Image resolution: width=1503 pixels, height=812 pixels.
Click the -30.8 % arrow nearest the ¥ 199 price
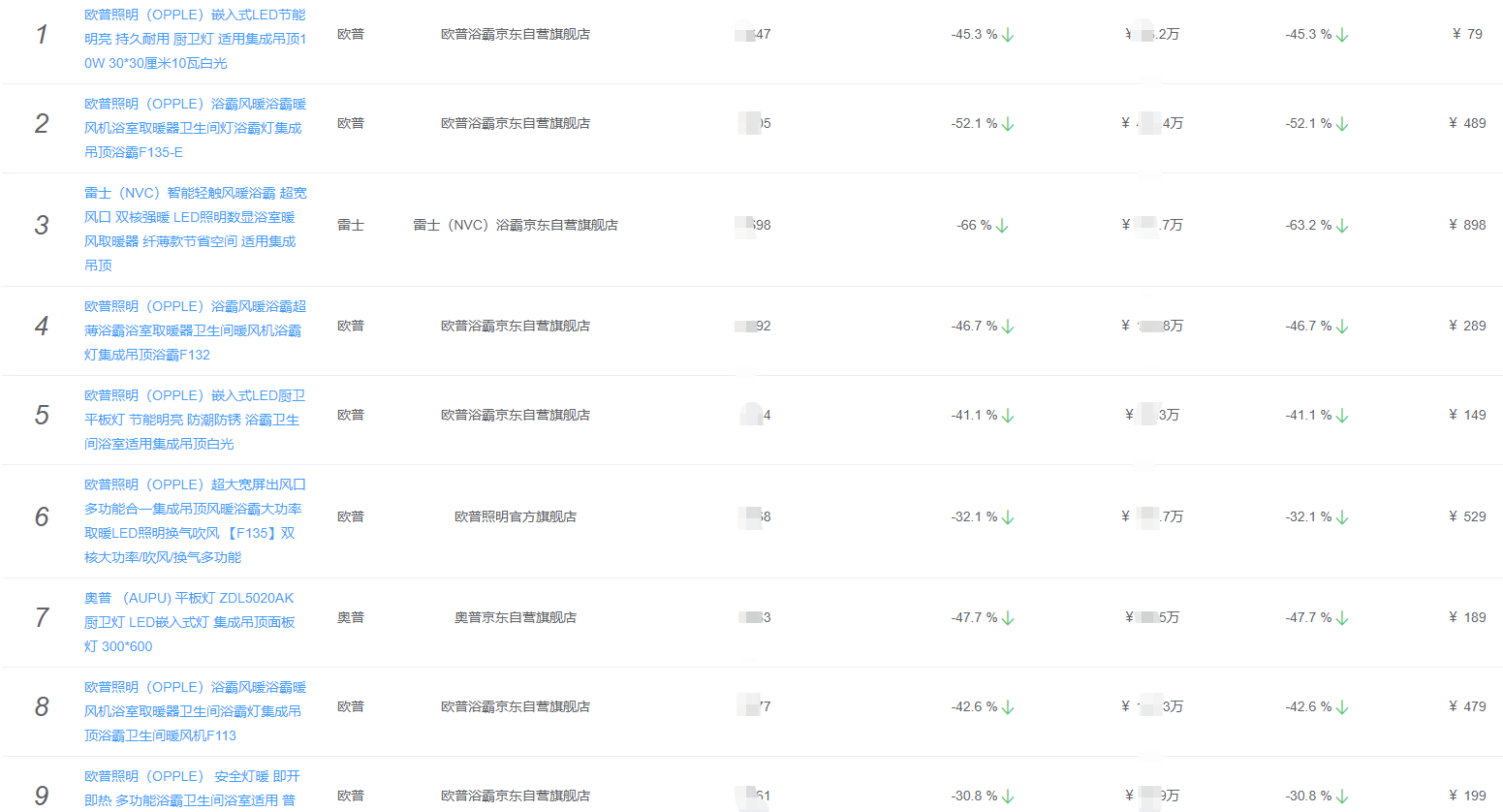(x=1342, y=796)
